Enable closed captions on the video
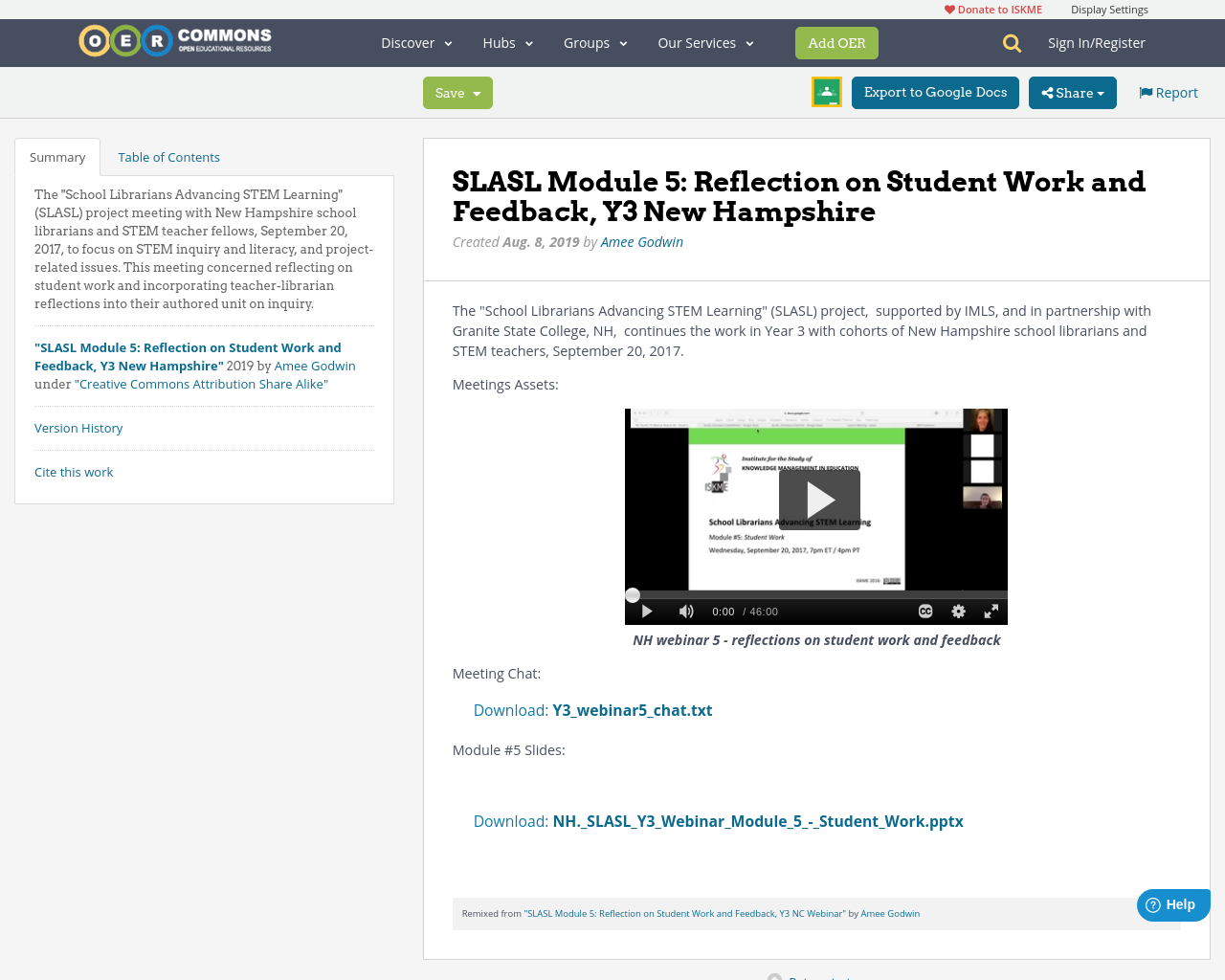Screen dimensions: 1225x980 pyautogui.click(x=923, y=610)
